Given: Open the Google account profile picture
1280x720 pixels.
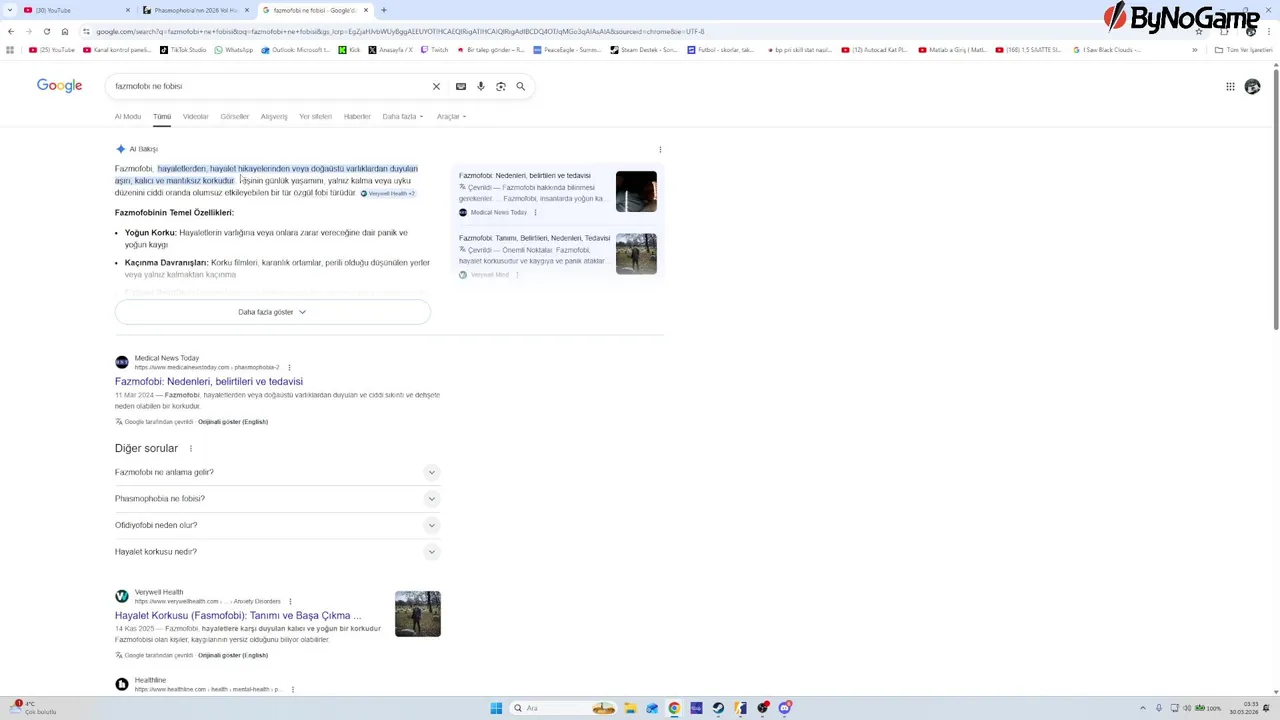Looking at the screenshot, I should pyautogui.click(x=1252, y=87).
